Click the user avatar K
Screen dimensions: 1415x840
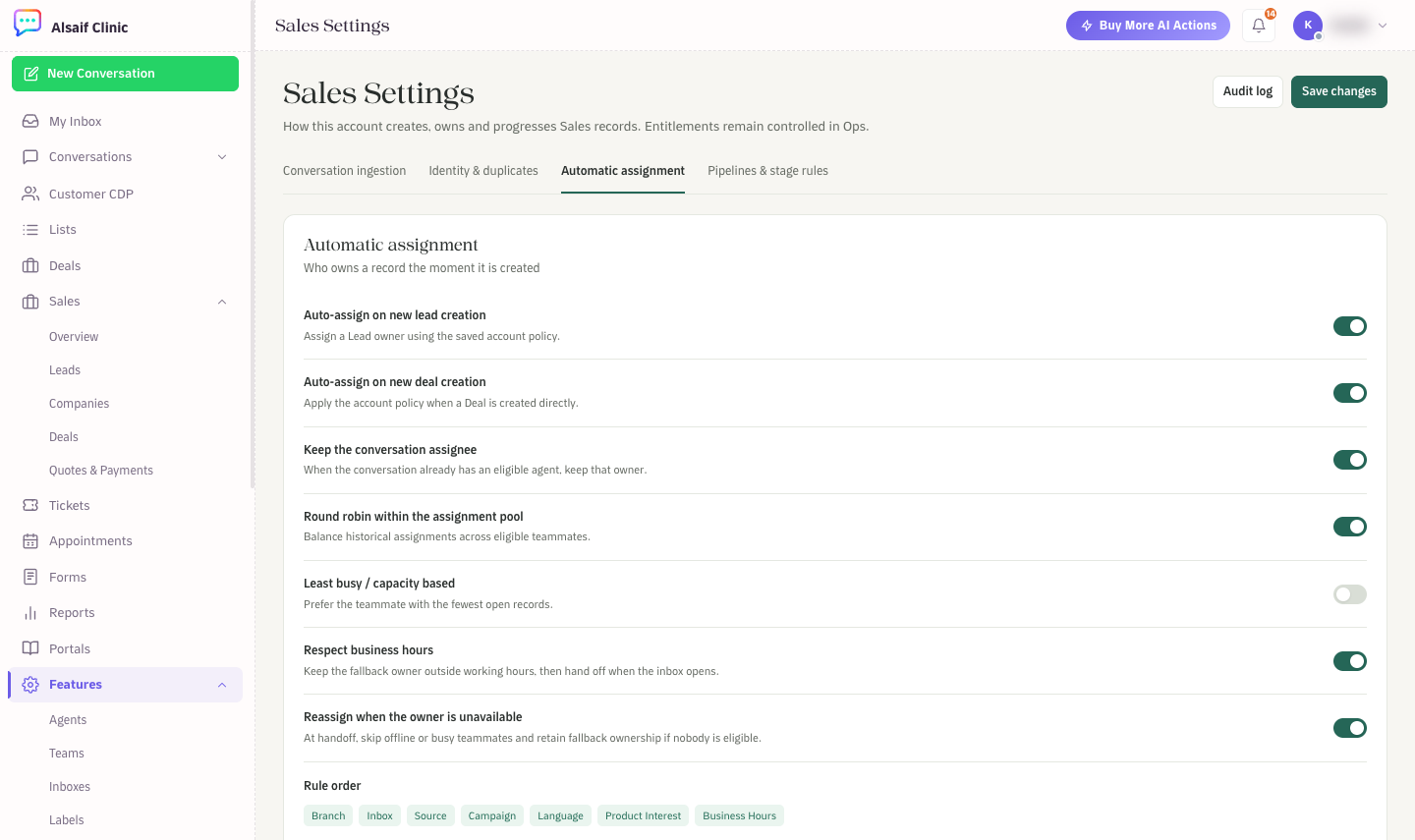click(1308, 26)
